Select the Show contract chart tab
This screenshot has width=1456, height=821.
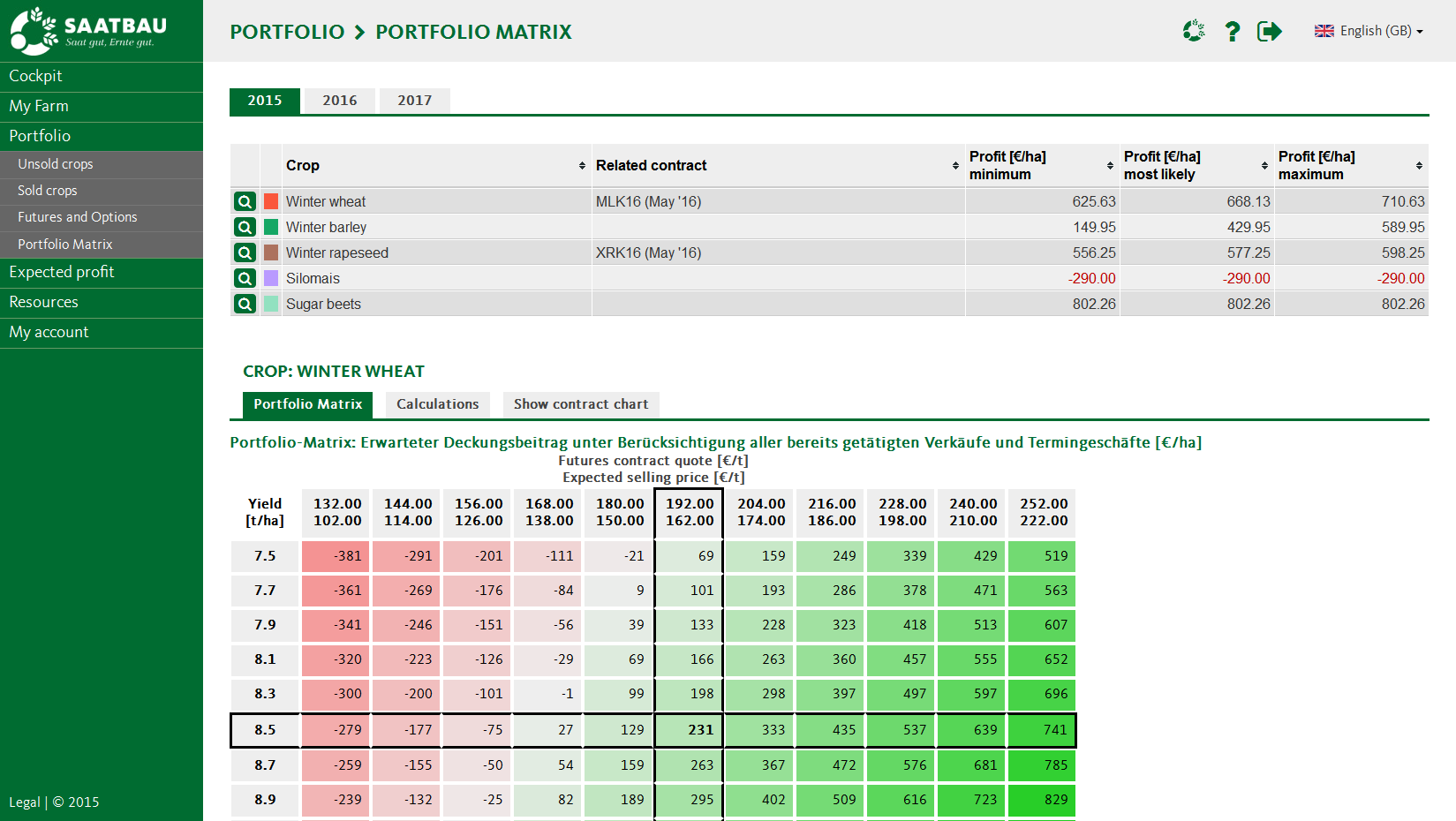pyautogui.click(x=580, y=404)
